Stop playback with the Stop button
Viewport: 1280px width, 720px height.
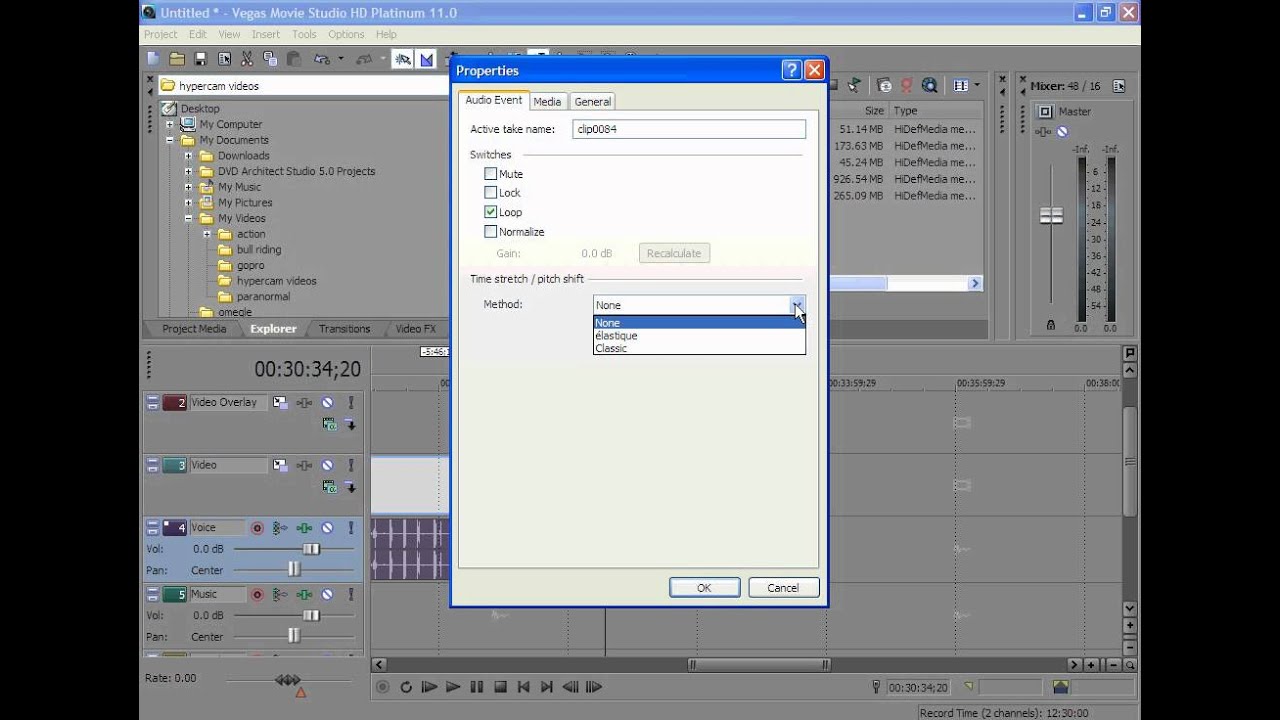[500, 687]
